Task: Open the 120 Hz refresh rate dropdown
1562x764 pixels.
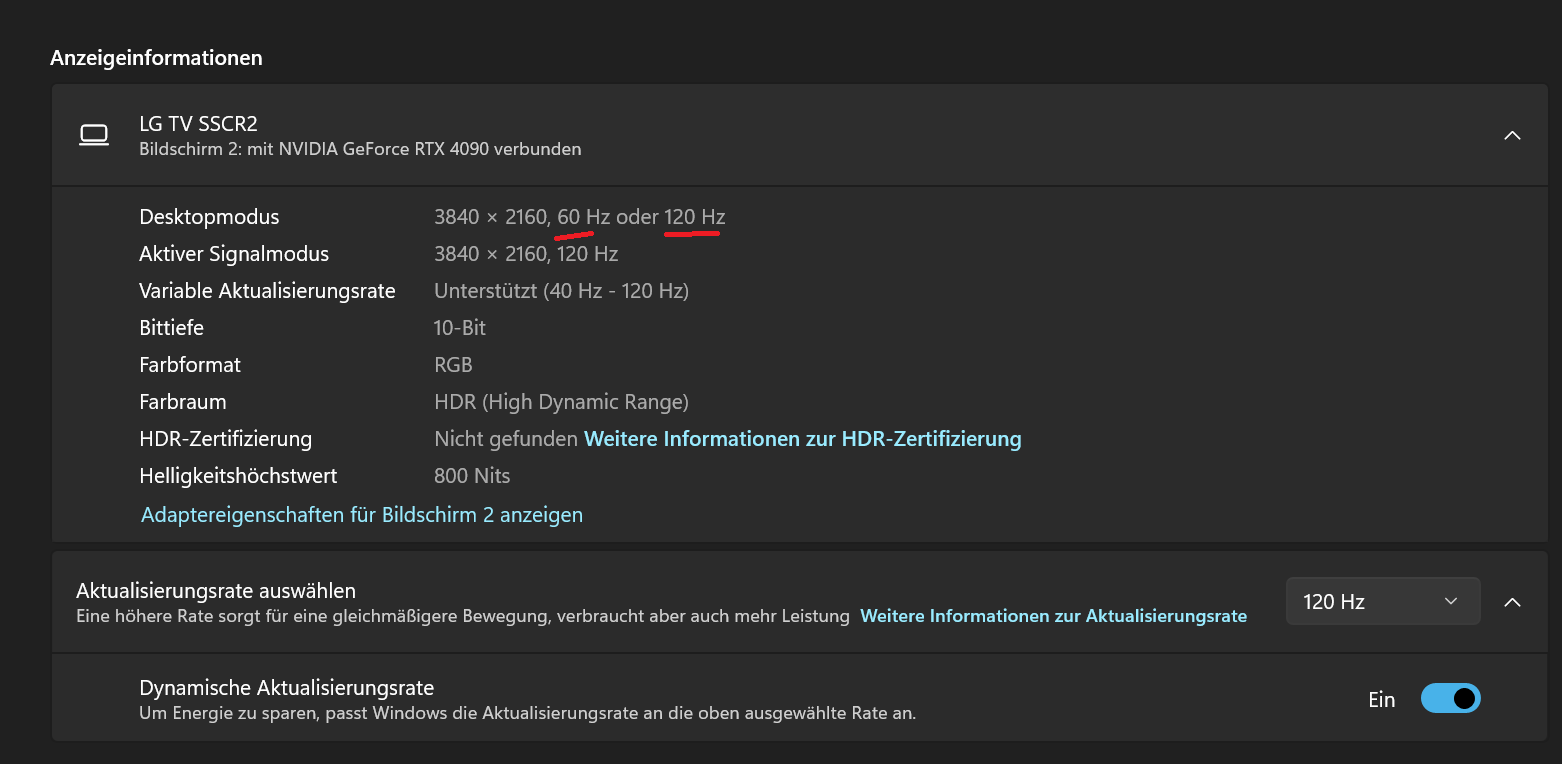Action: (1383, 600)
